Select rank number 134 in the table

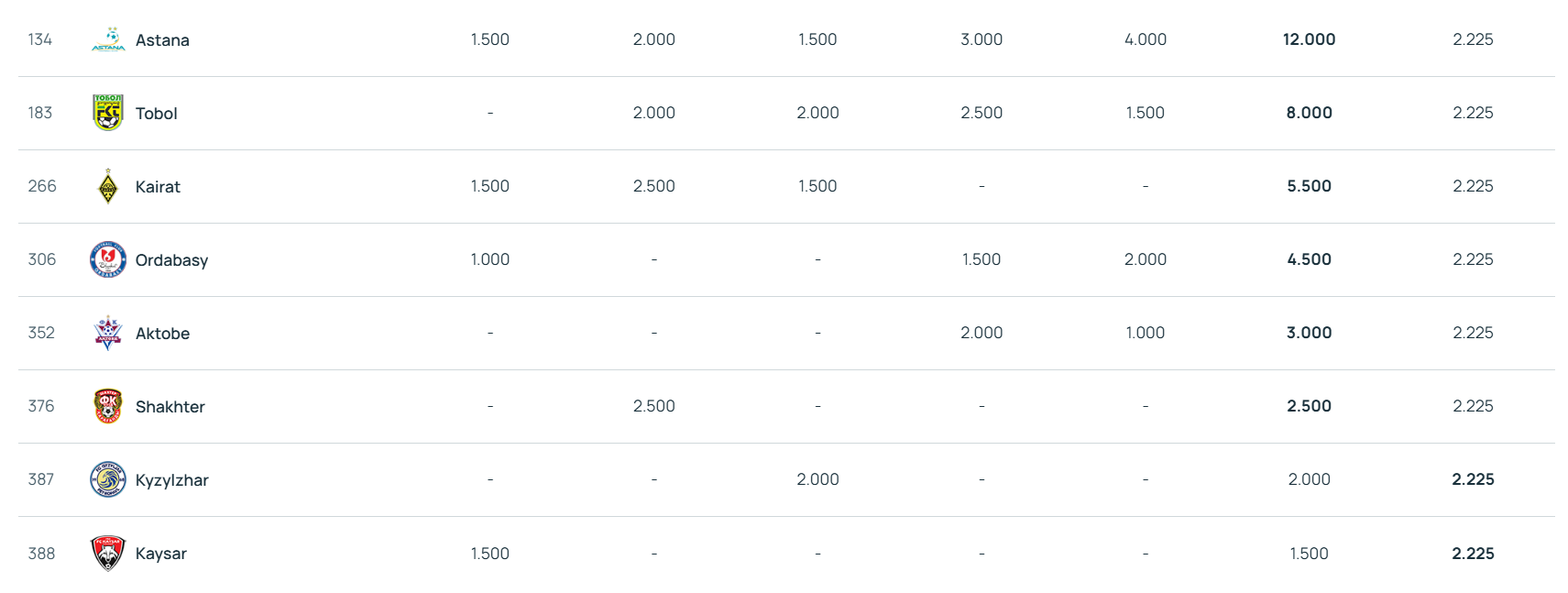[x=40, y=39]
